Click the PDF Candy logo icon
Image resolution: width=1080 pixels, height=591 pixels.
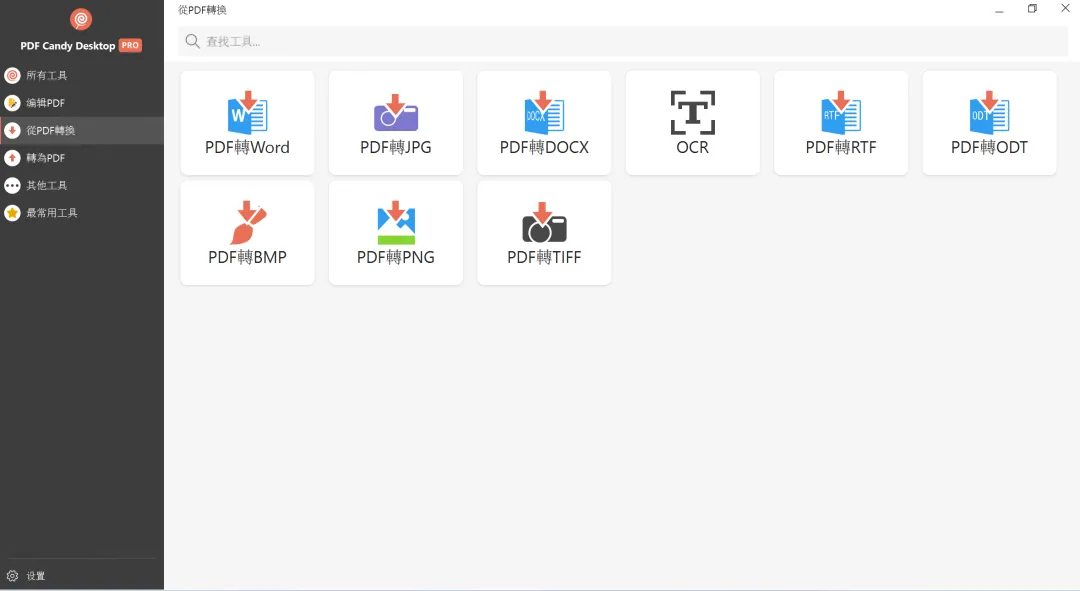coord(81,19)
